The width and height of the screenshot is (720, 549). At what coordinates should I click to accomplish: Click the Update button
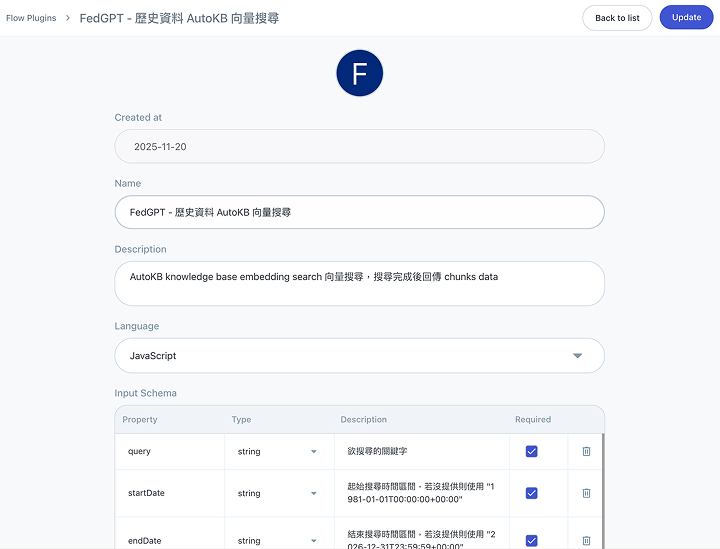pyautogui.click(x=686, y=17)
